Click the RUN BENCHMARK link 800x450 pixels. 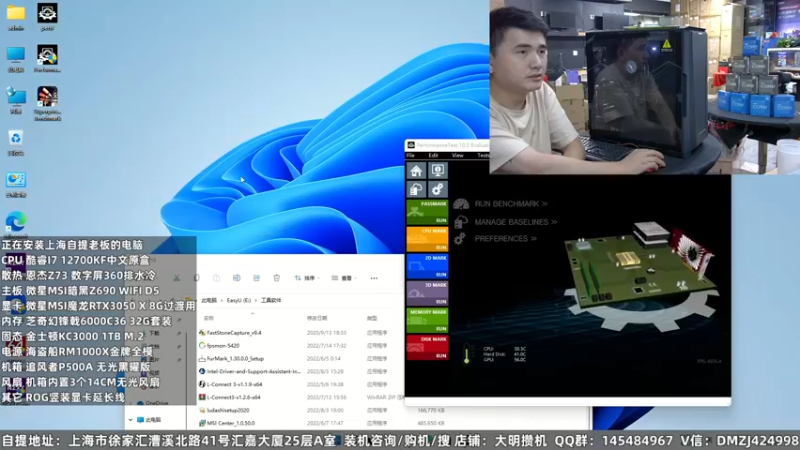[x=511, y=204]
